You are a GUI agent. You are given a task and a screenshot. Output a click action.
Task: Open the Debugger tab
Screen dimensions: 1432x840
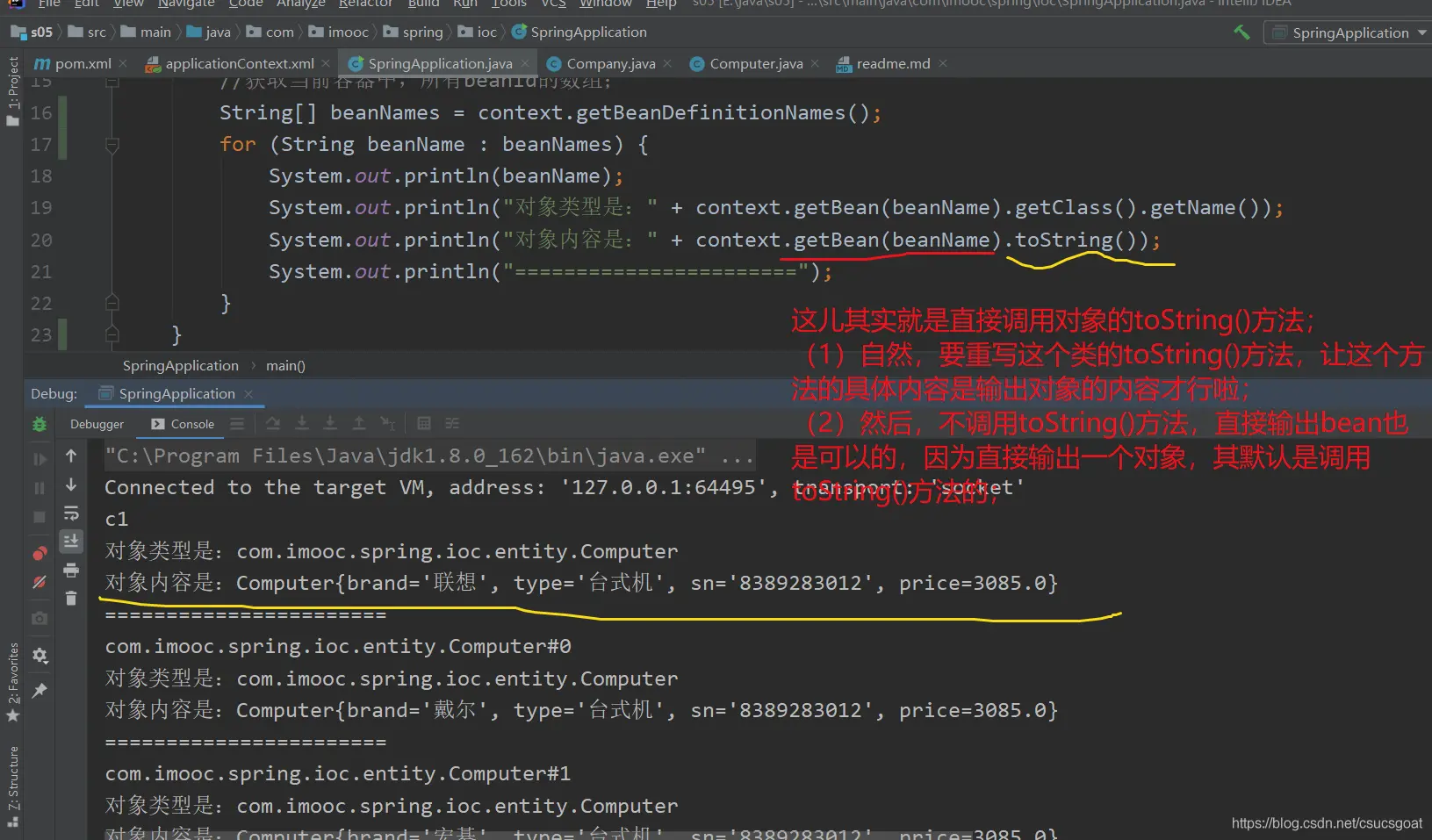97,424
